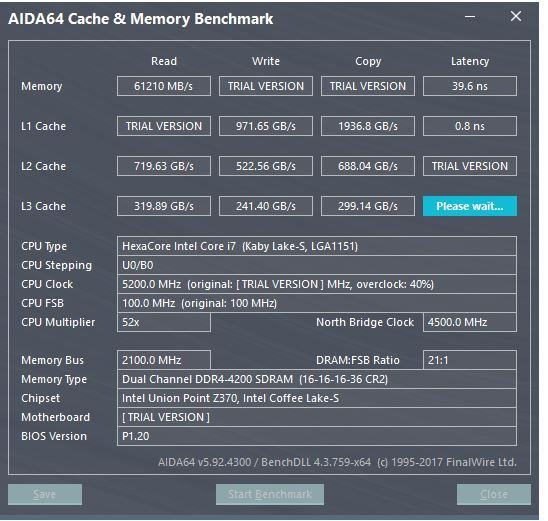
Task: Click North Bridge Clock 4500.0 MHz value
Action: (x=470, y=322)
